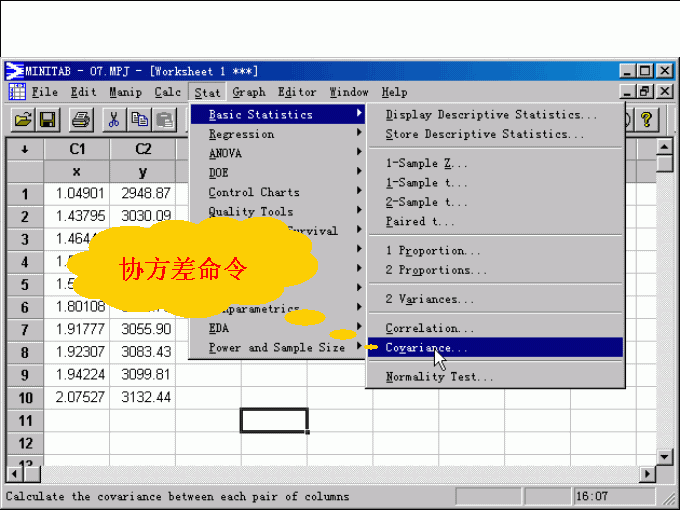680x510 pixels.
Task: Expand the Control Charts submenu
Action: [253, 192]
